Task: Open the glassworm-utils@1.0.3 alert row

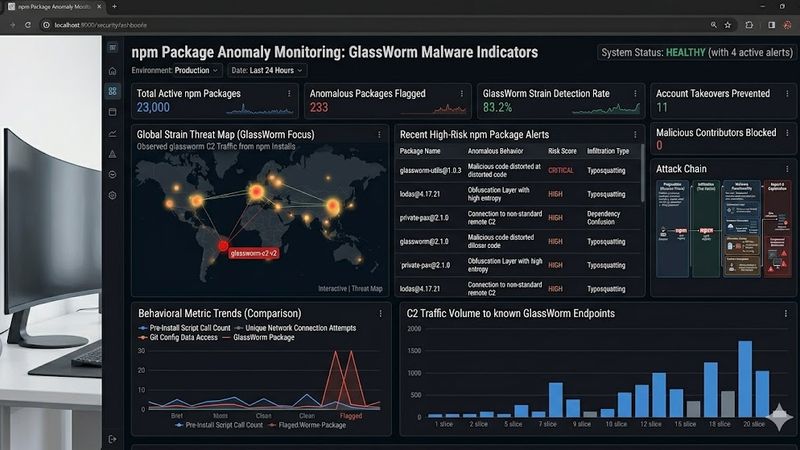Action: point(517,170)
